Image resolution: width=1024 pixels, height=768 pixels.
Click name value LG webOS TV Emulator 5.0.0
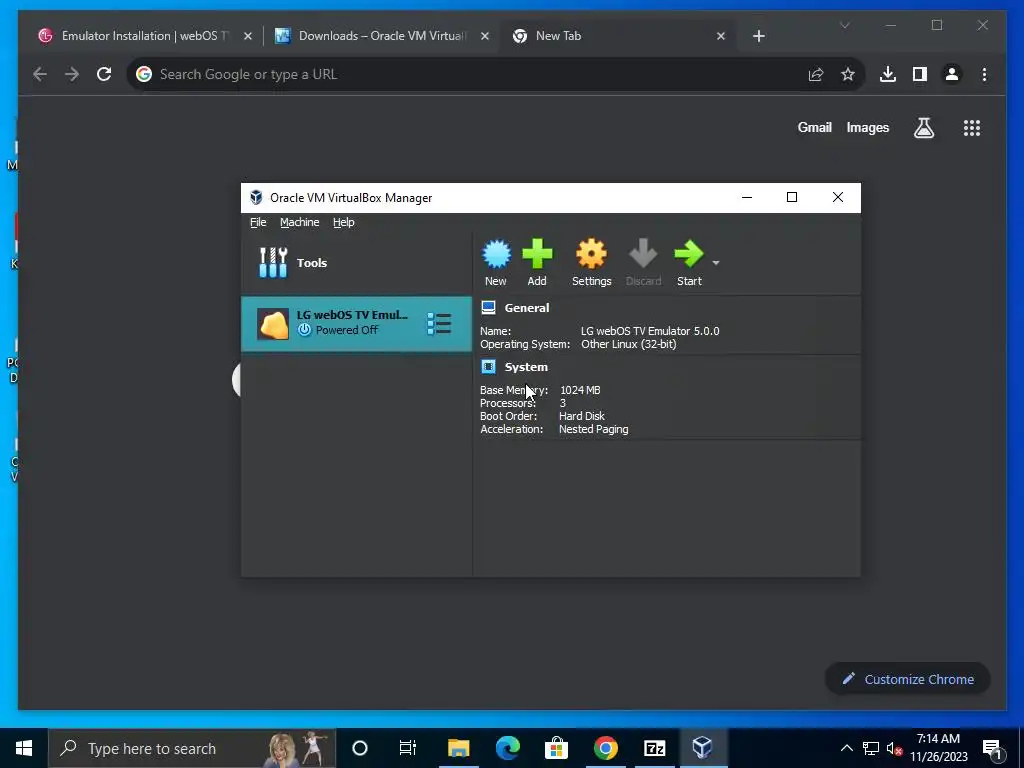(x=650, y=331)
